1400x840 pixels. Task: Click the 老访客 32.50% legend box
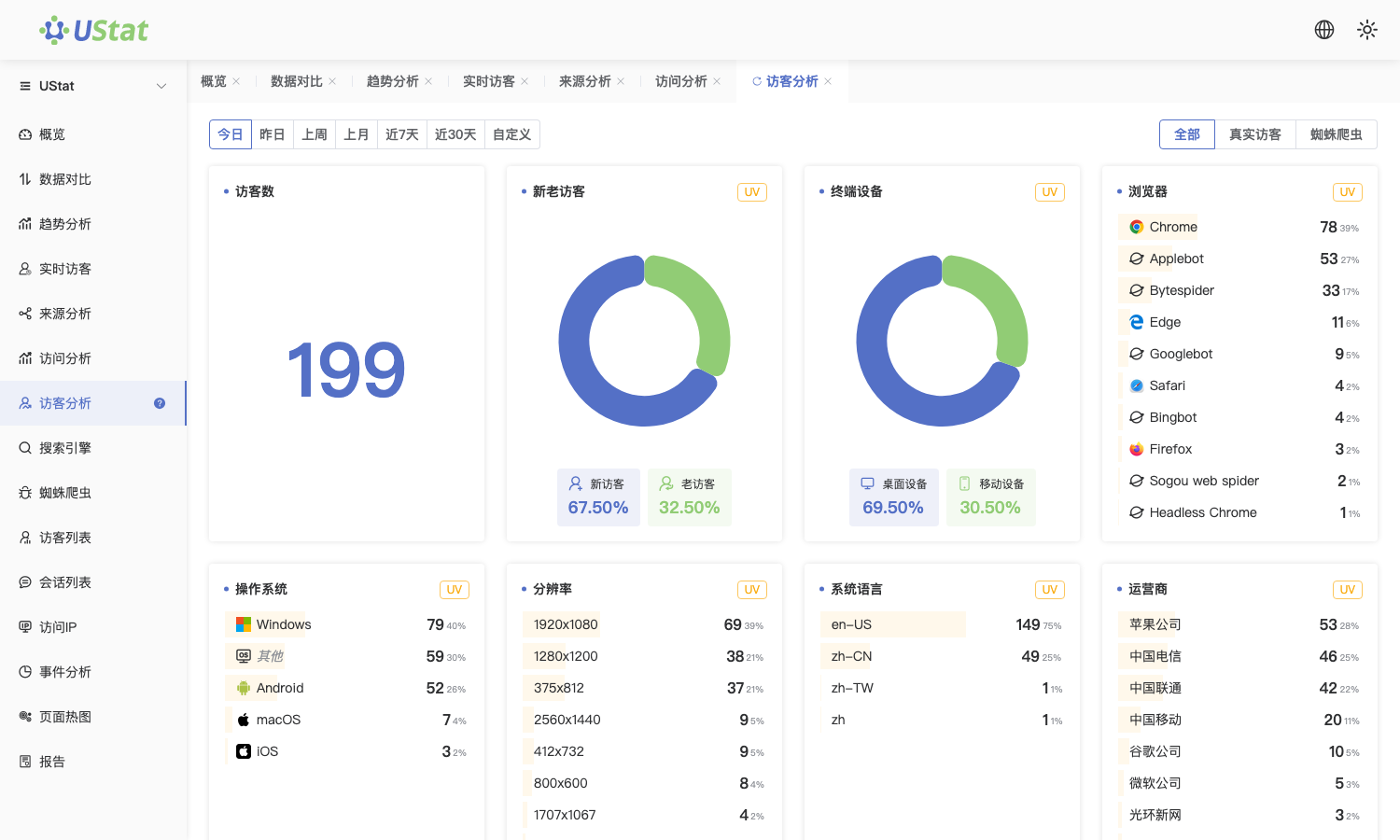pos(690,497)
